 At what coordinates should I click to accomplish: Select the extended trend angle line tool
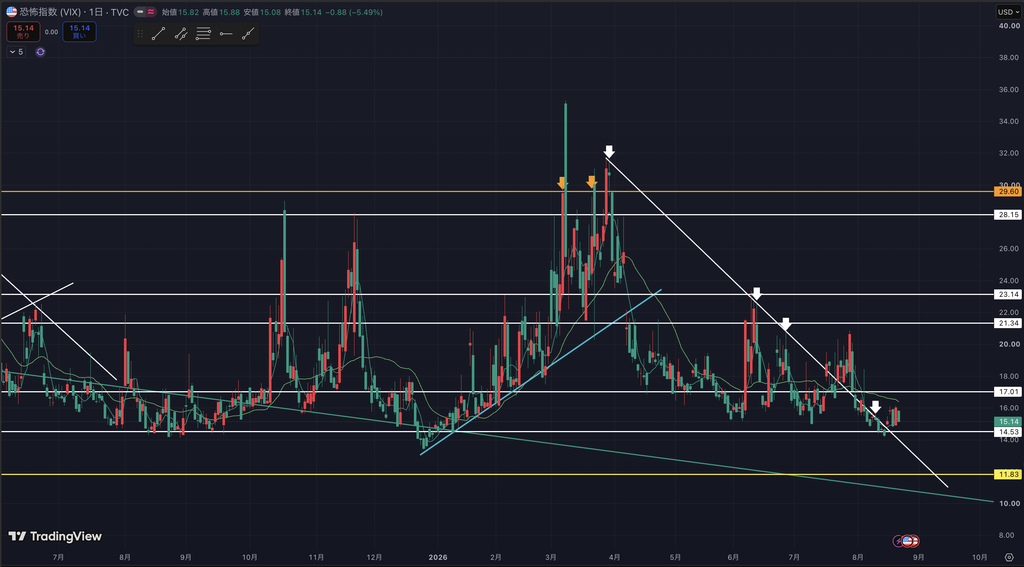(x=248, y=34)
